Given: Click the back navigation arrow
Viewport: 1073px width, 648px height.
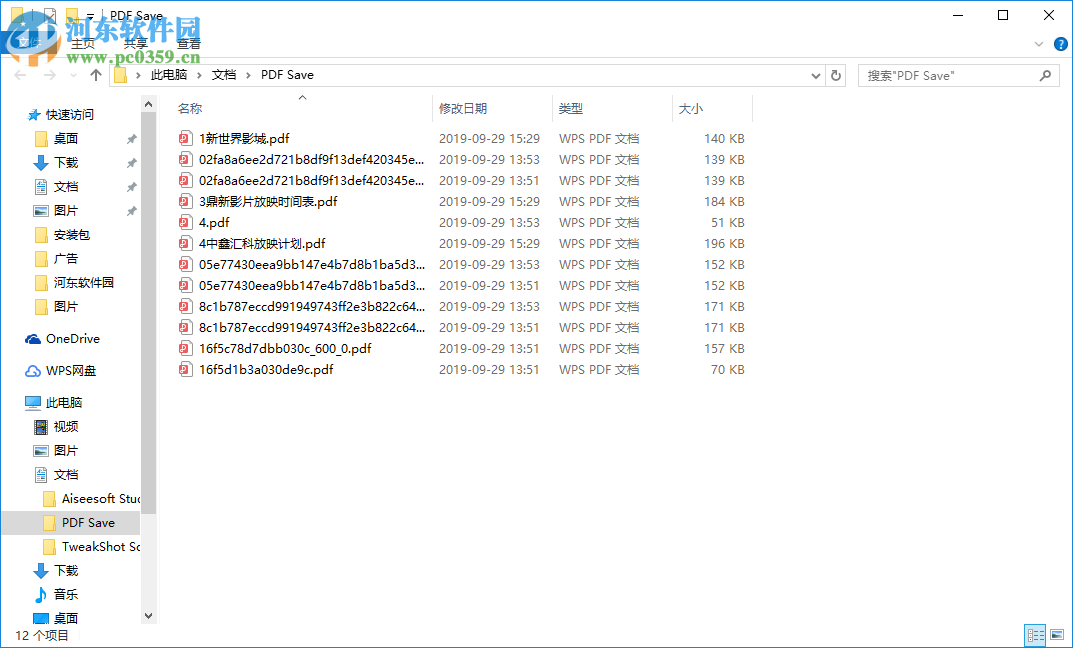Looking at the screenshot, I should (19, 75).
